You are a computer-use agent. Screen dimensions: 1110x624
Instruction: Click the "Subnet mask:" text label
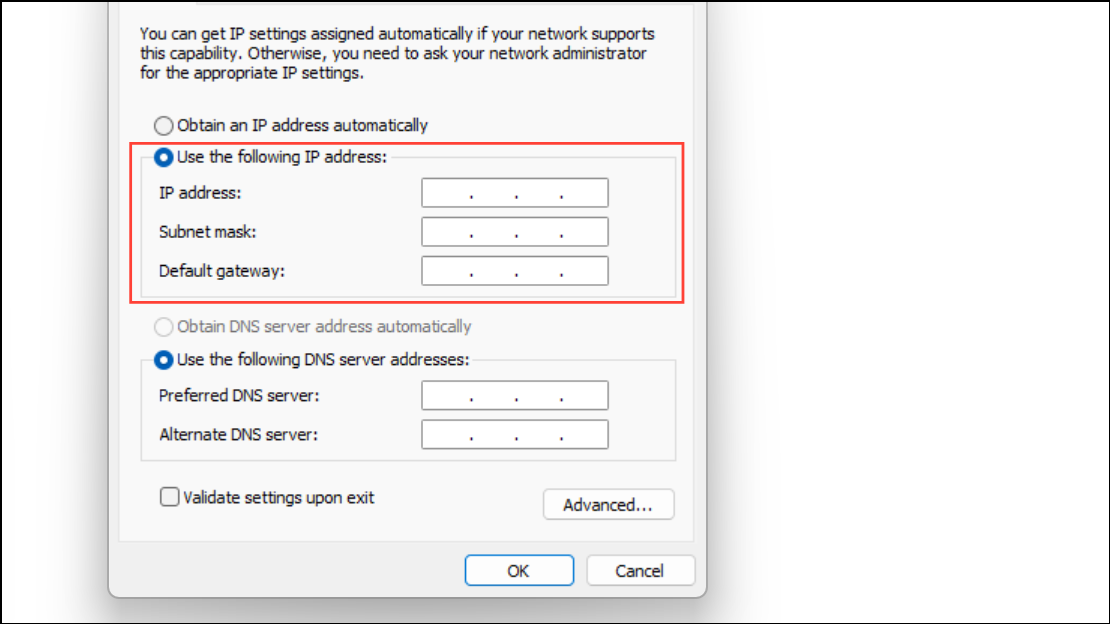(208, 232)
